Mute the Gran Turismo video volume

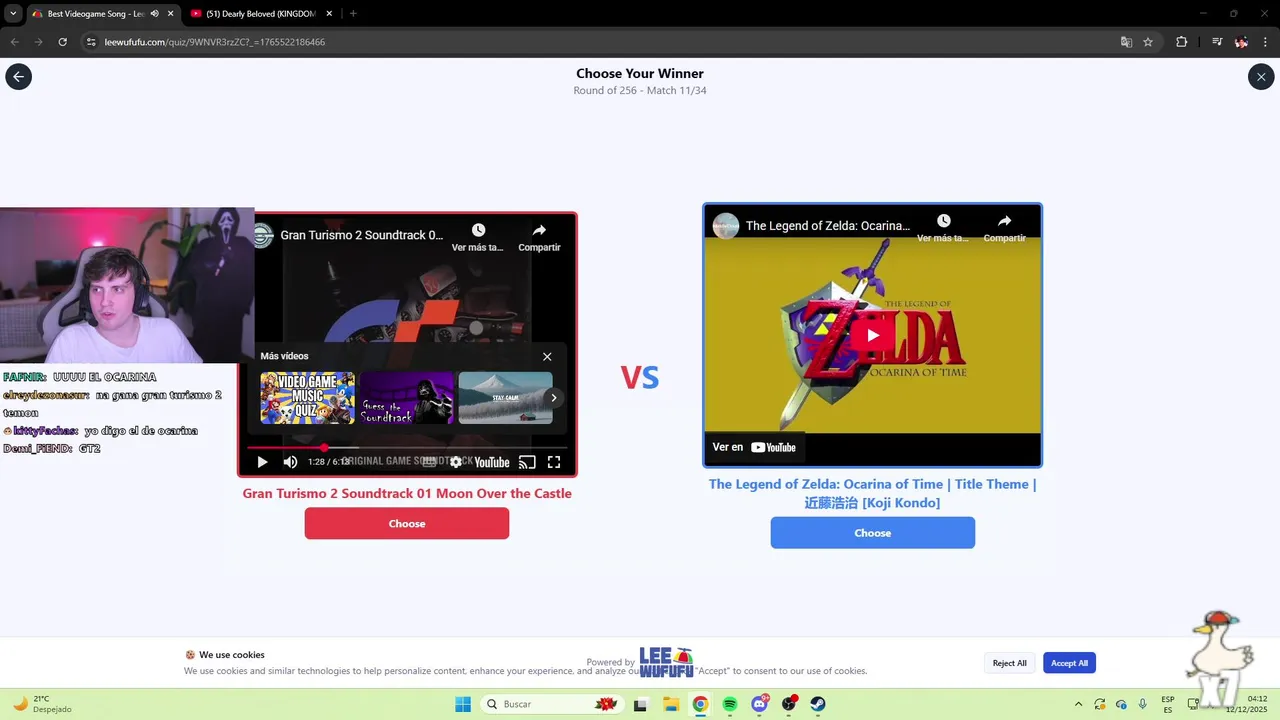point(290,462)
